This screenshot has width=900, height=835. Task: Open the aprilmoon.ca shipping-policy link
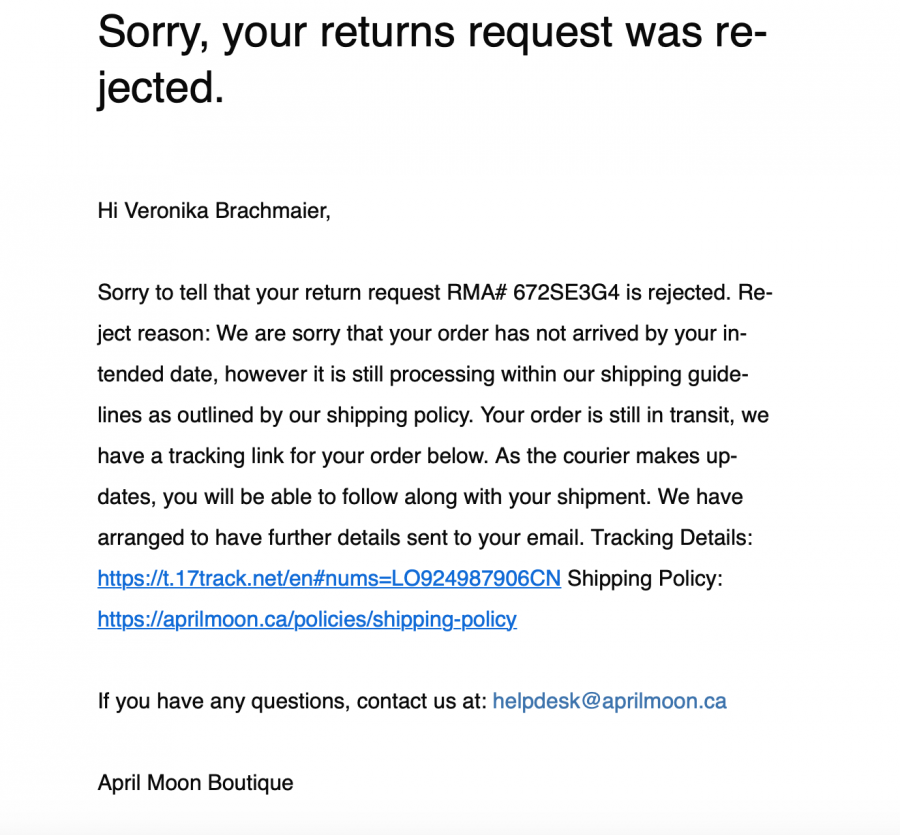pos(307,619)
